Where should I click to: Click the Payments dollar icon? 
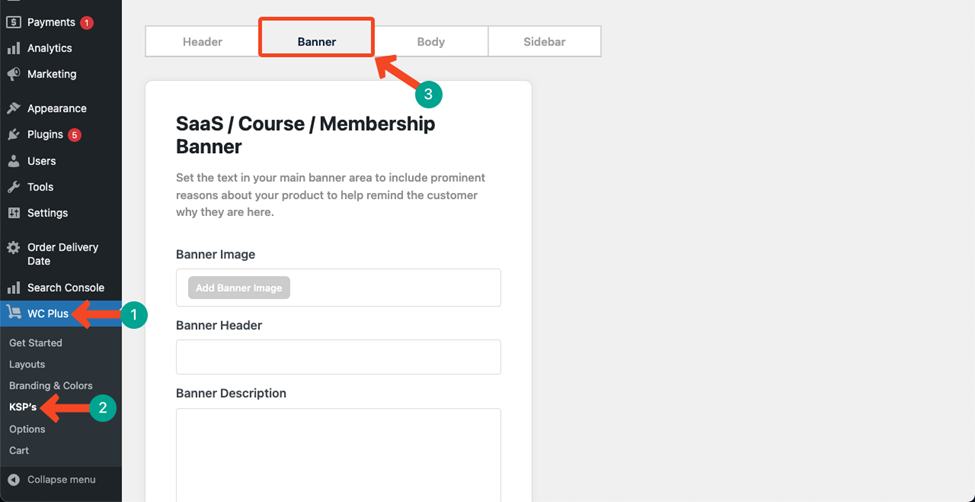pos(14,22)
